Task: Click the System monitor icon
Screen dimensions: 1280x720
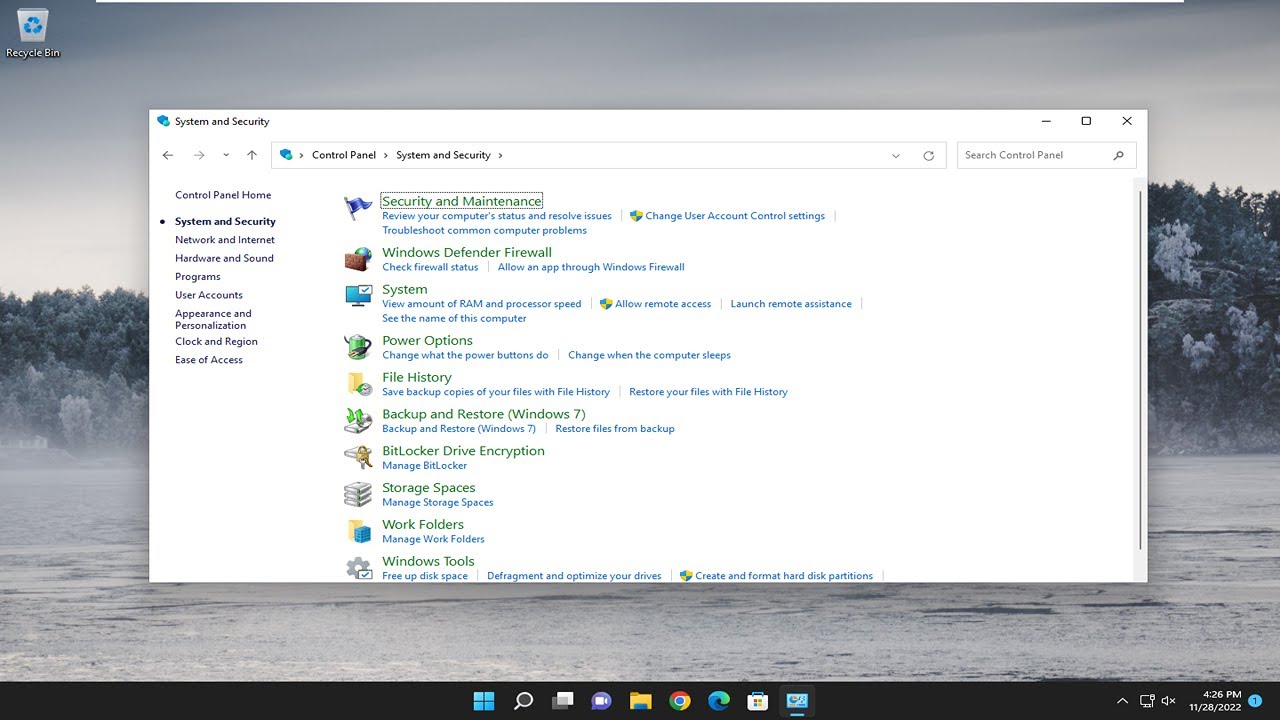Action: pyautogui.click(x=358, y=296)
